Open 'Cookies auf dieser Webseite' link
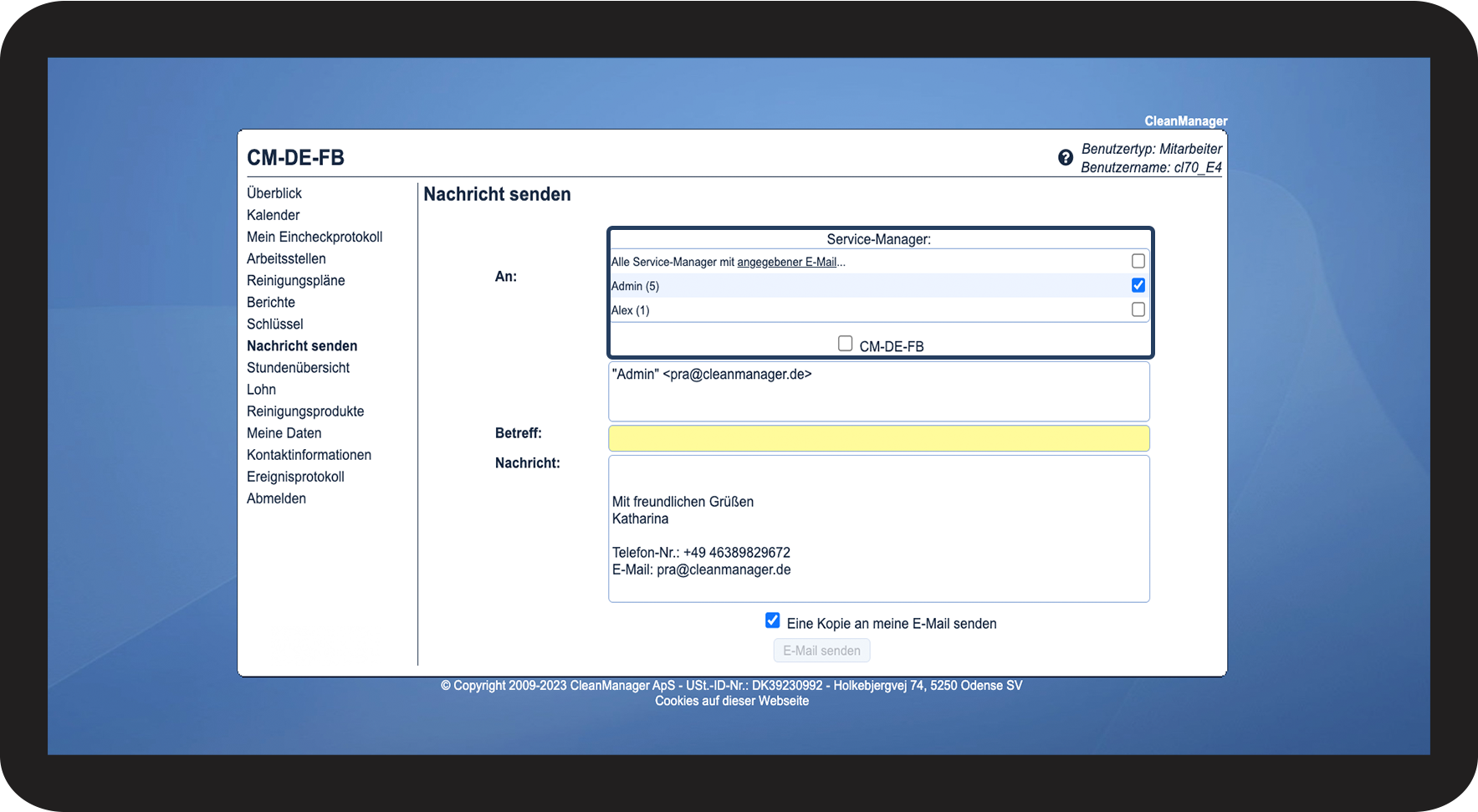 [x=732, y=701]
